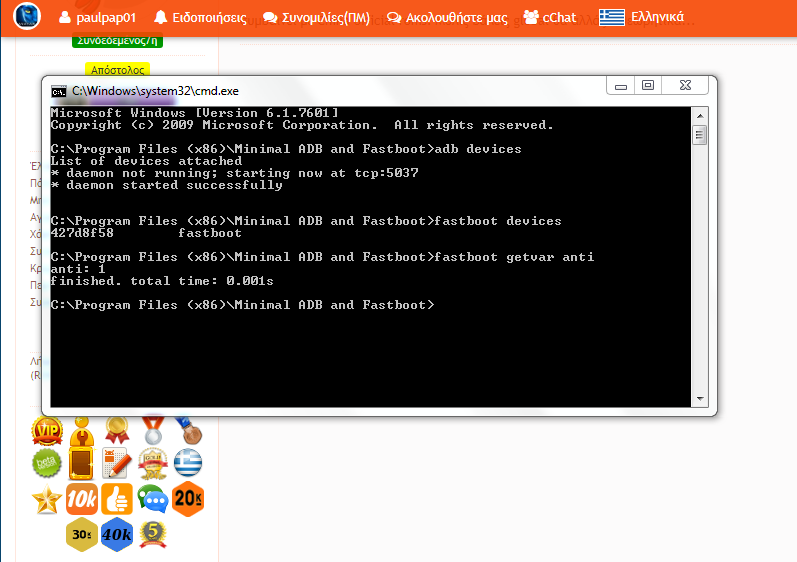797x562 pixels.
Task: Click the yellow Απόστολος rank badge
Action: pos(117,70)
